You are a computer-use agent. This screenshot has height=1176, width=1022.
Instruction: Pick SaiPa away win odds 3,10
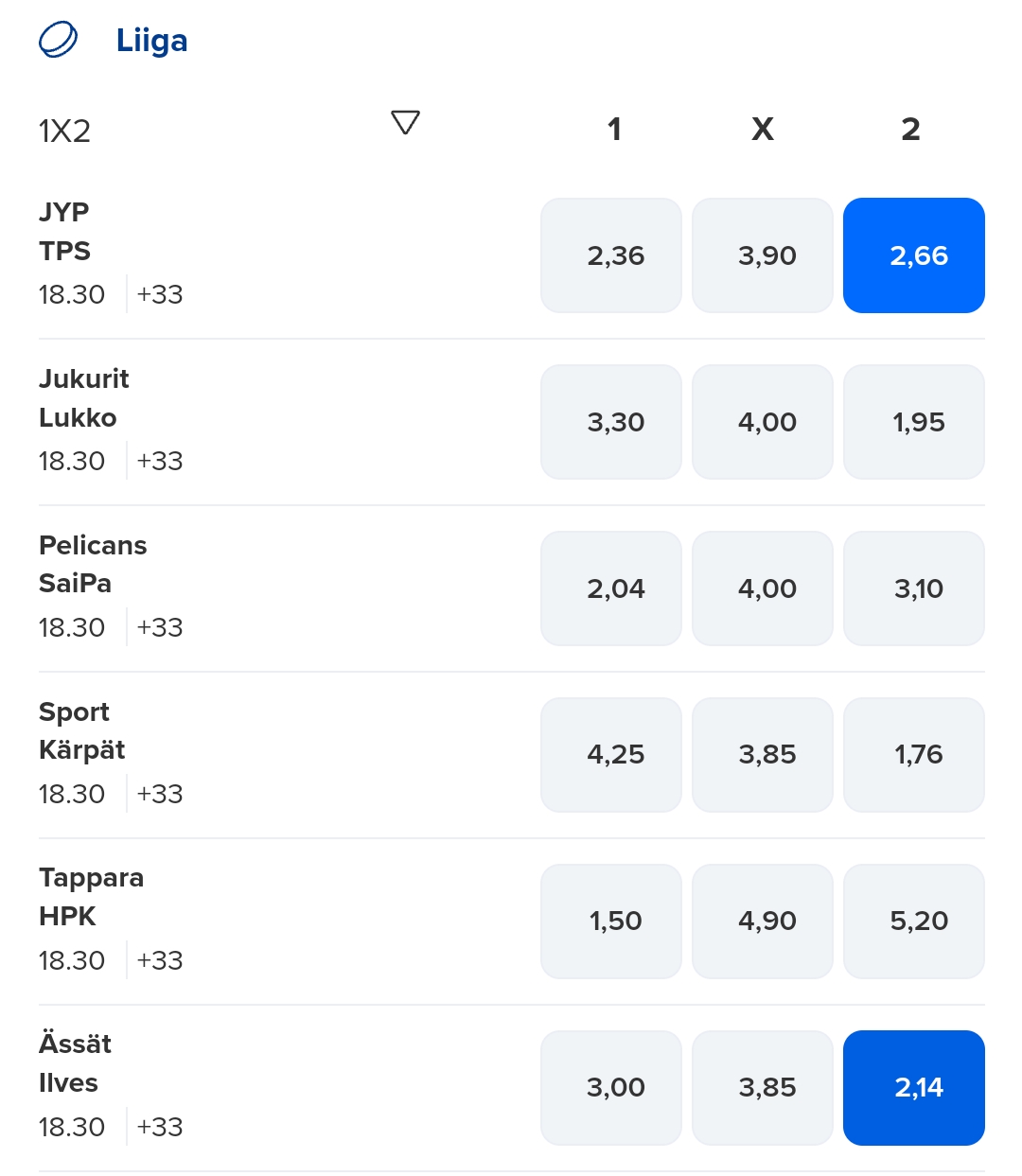tap(913, 588)
